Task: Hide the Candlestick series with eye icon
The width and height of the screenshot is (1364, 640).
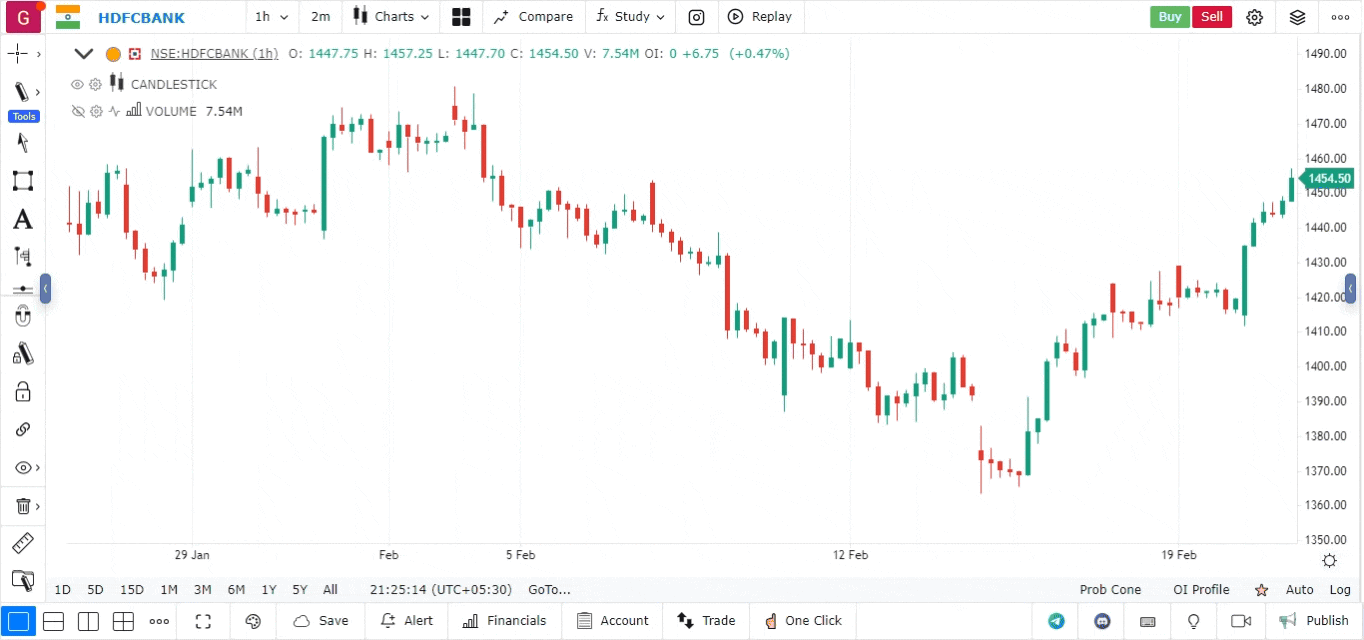Action: (77, 85)
